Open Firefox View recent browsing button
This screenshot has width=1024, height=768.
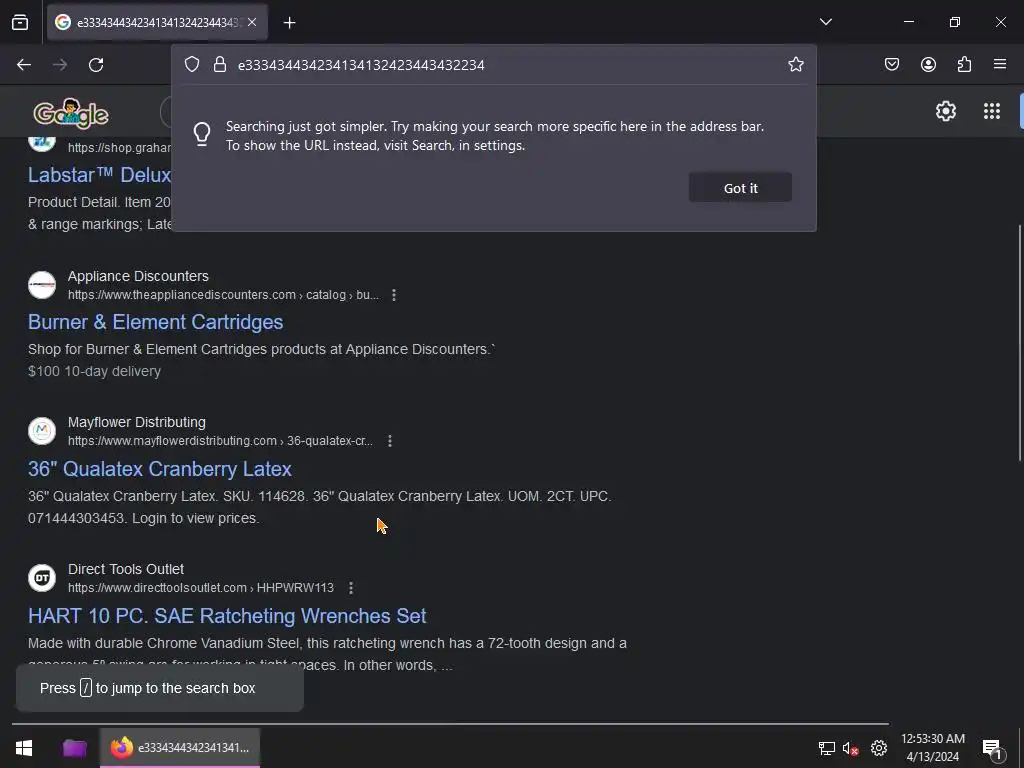tap(20, 22)
